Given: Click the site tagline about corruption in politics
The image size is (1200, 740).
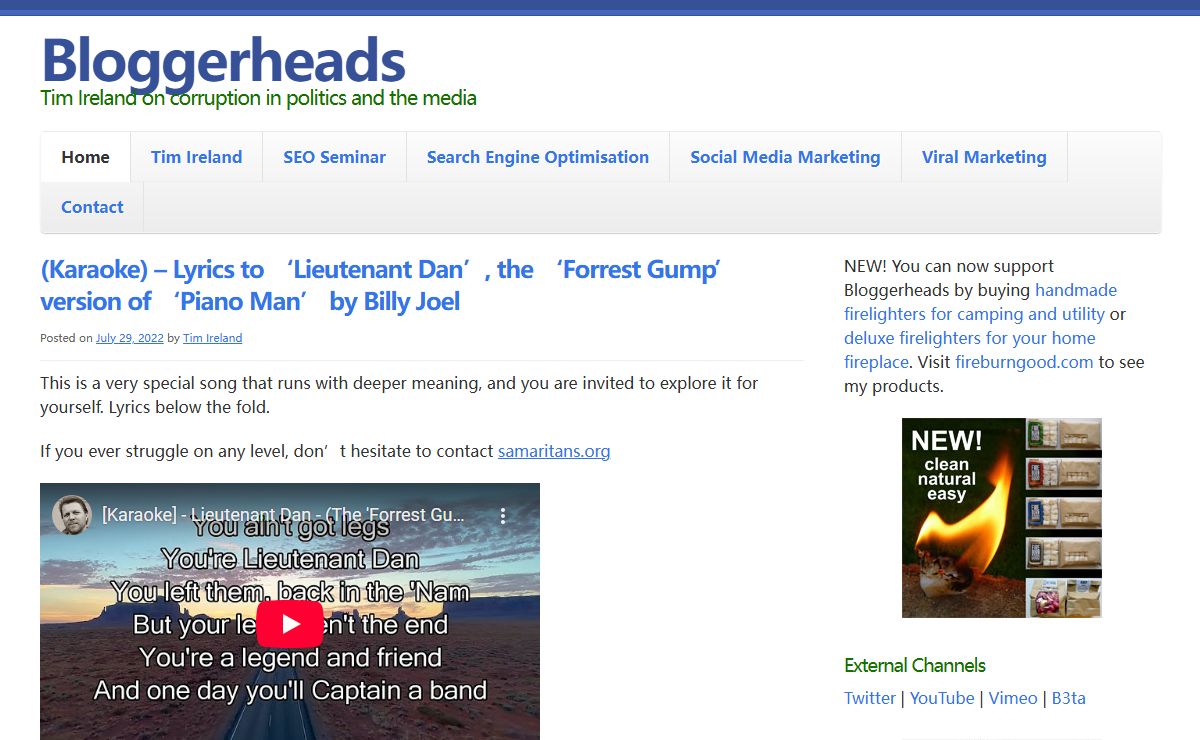Looking at the screenshot, I should [x=258, y=98].
